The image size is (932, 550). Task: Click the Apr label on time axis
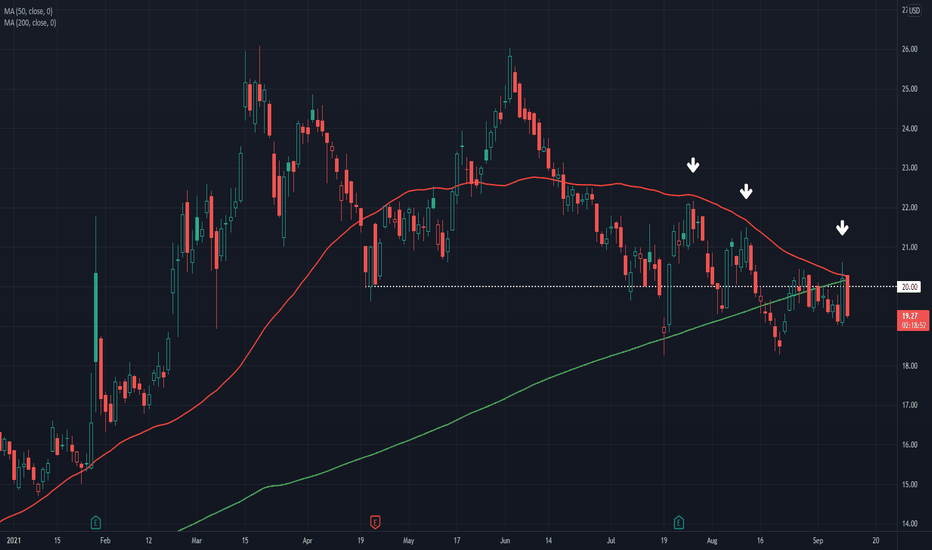[x=307, y=540]
